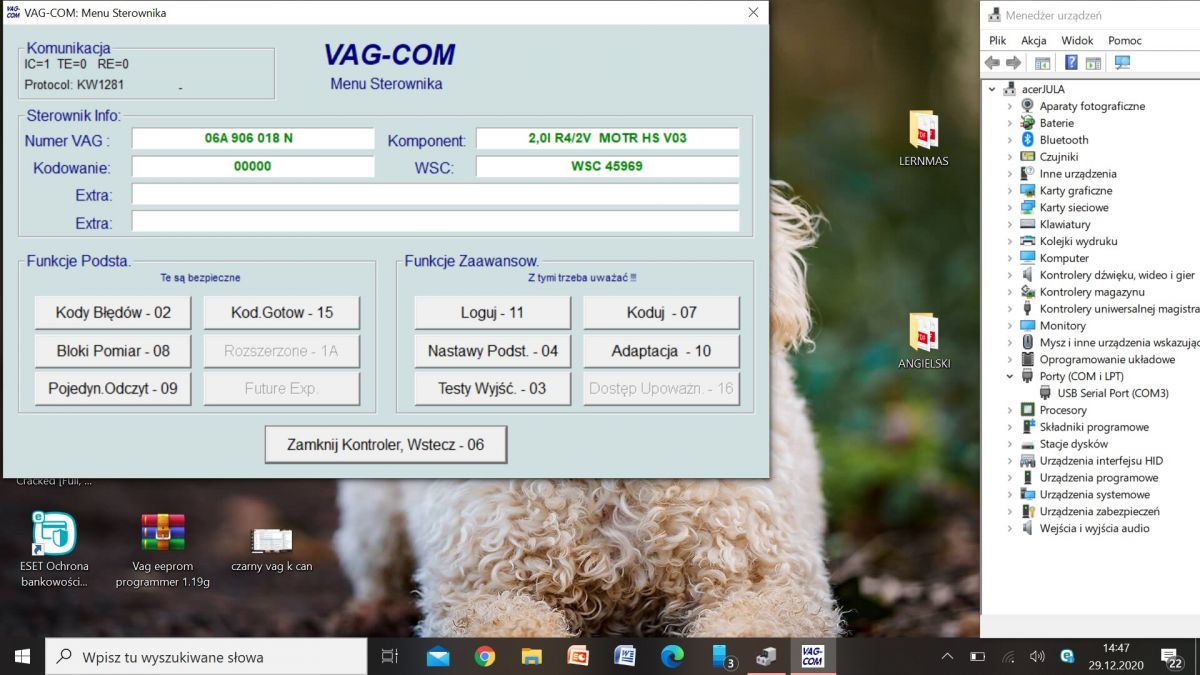Collapse Porty (COM i LPT) node
The height and width of the screenshot is (675, 1200).
click(x=1009, y=376)
